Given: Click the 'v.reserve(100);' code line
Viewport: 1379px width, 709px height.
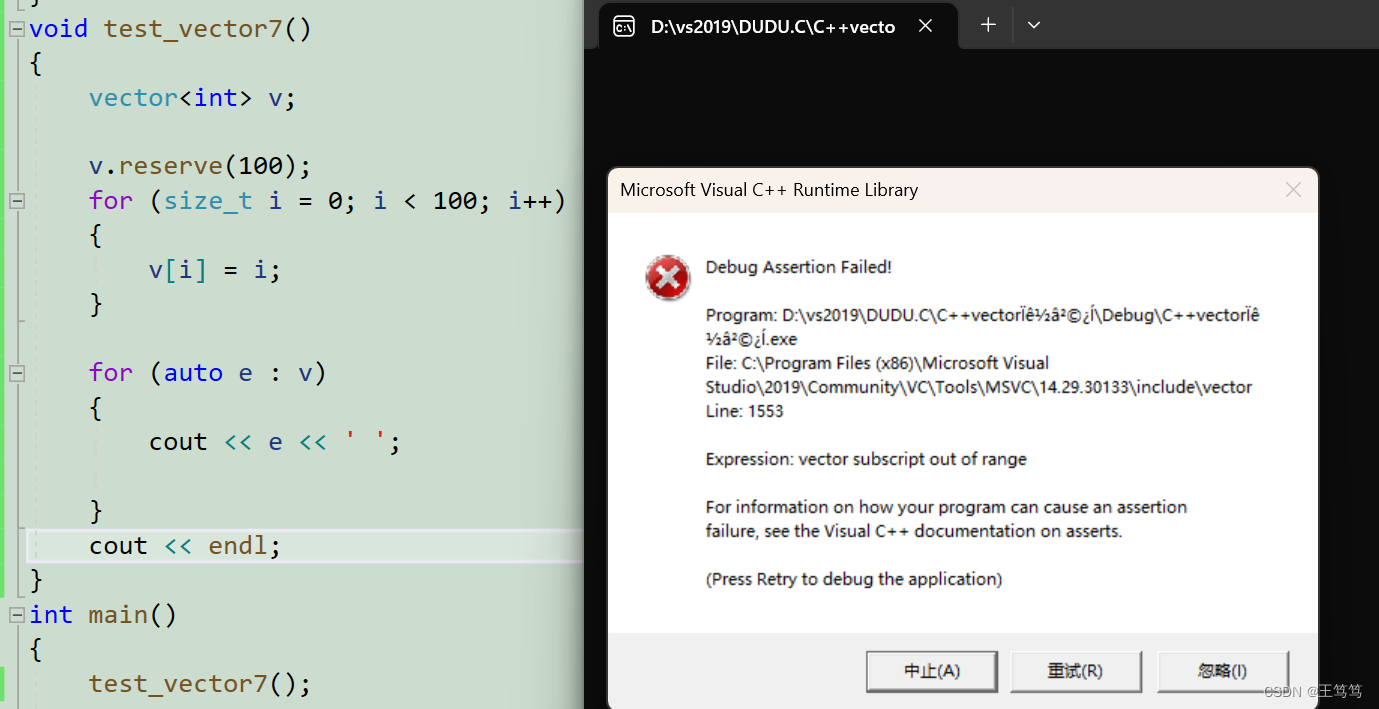Looking at the screenshot, I should tap(200, 166).
